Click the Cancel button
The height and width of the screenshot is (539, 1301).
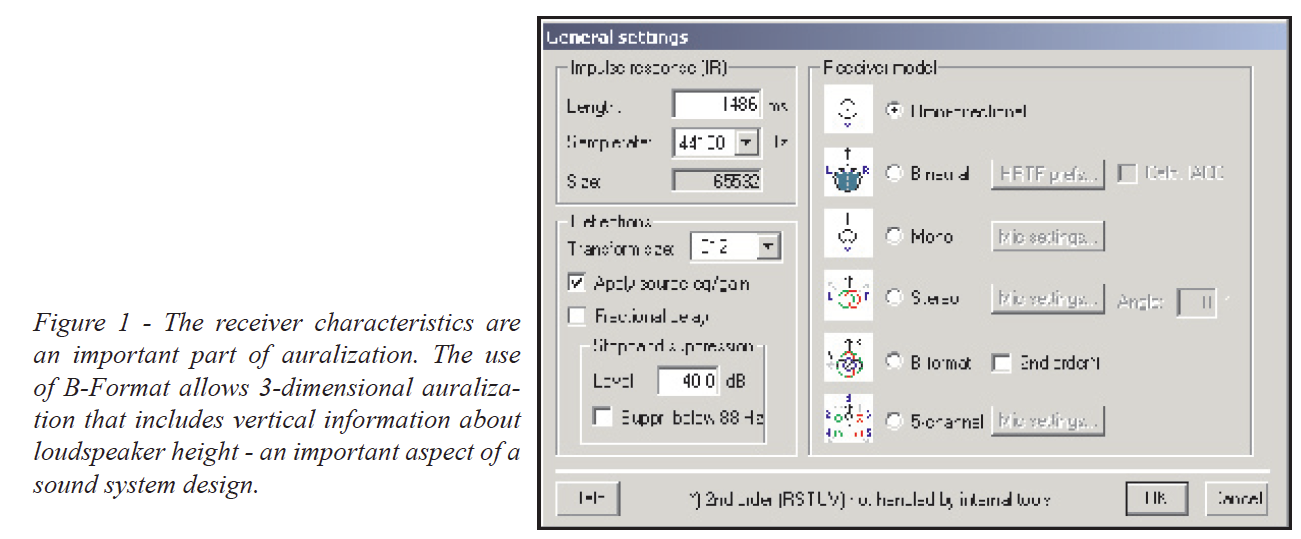click(1238, 498)
